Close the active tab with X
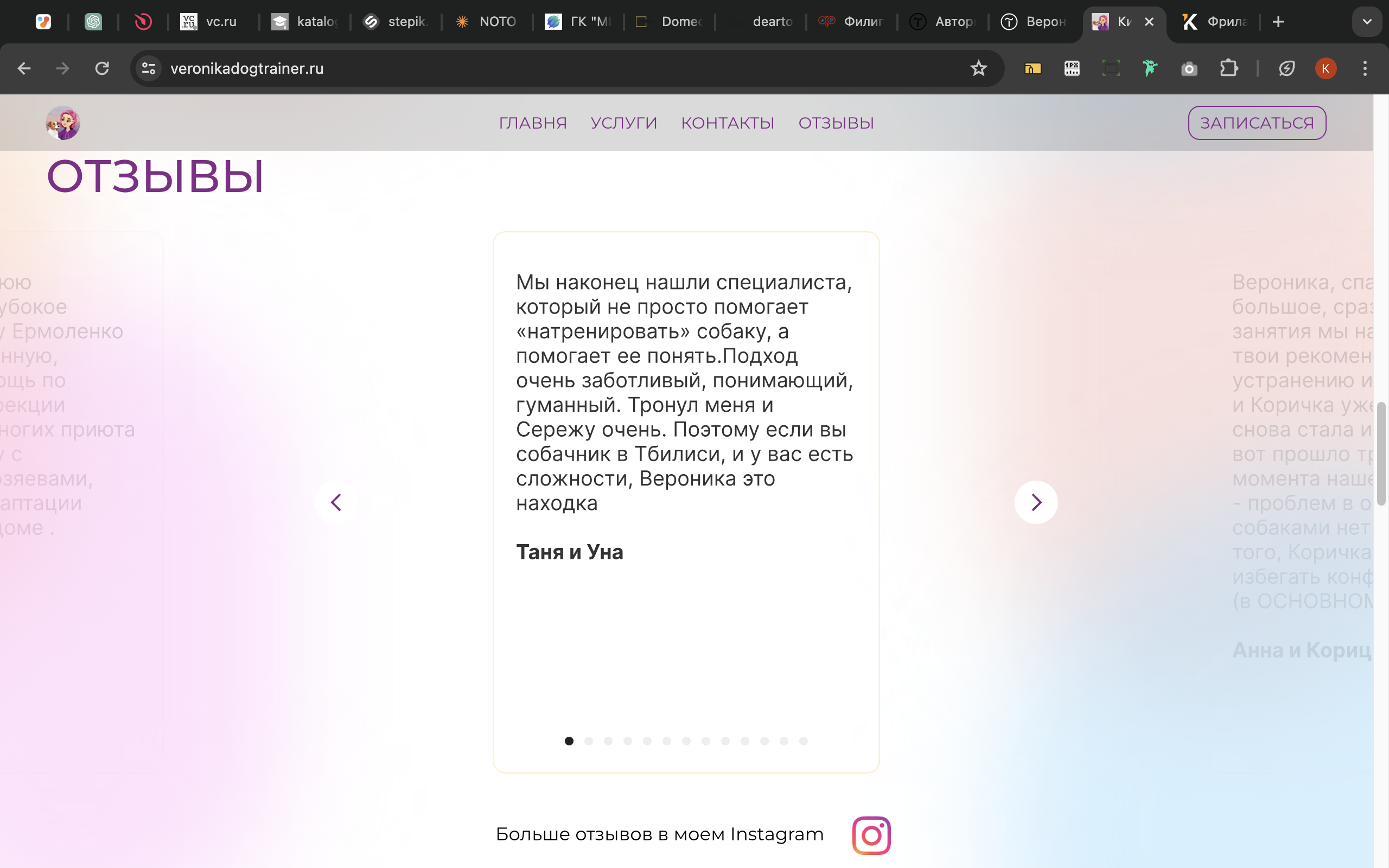The height and width of the screenshot is (868, 1389). click(1149, 22)
